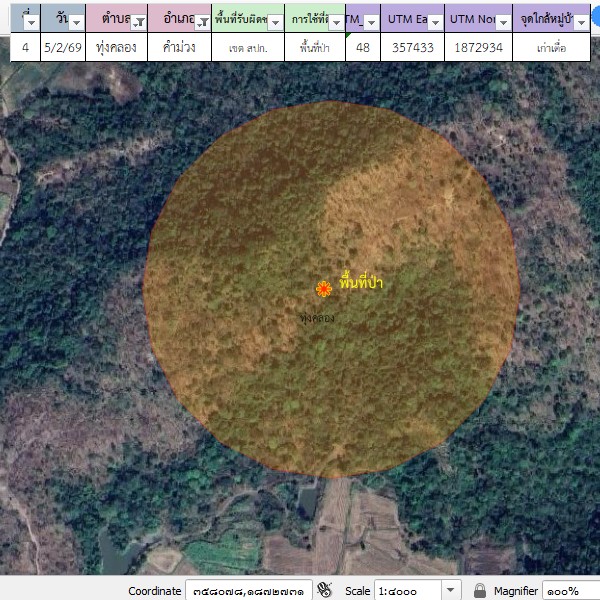The image size is (600, 600).
Task: Click the orange hotspot marker on the map
Action: pos(324,289)
